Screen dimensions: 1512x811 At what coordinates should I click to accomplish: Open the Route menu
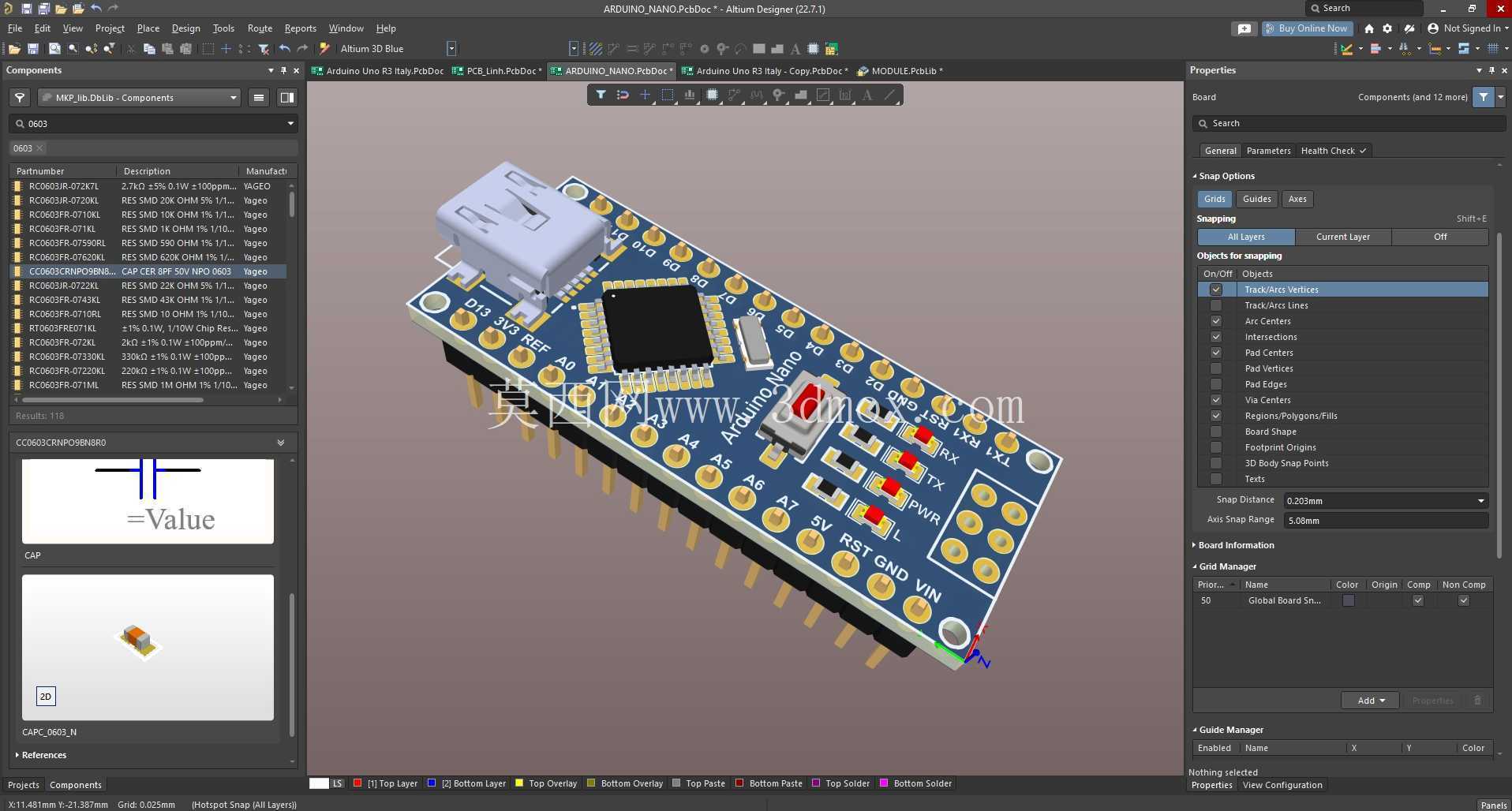pyautogui.click(x=260, y=28)
